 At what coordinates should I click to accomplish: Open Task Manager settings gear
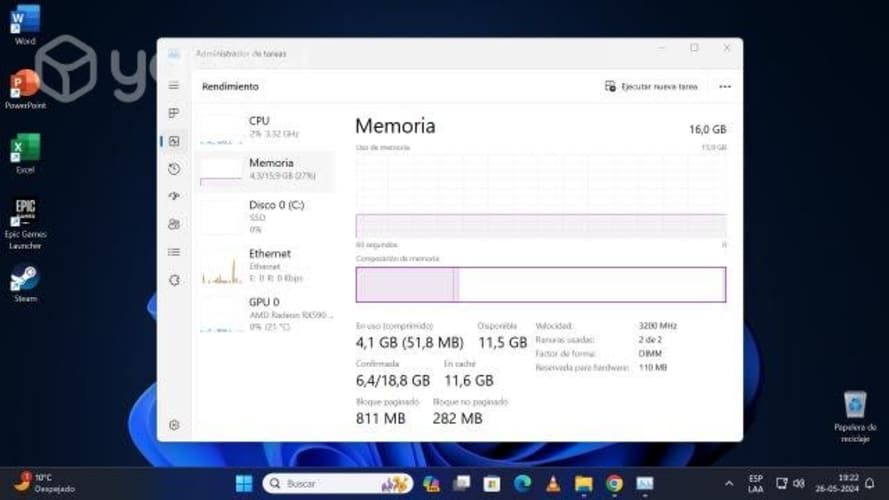pyautogui.click(x=174, y=425)
